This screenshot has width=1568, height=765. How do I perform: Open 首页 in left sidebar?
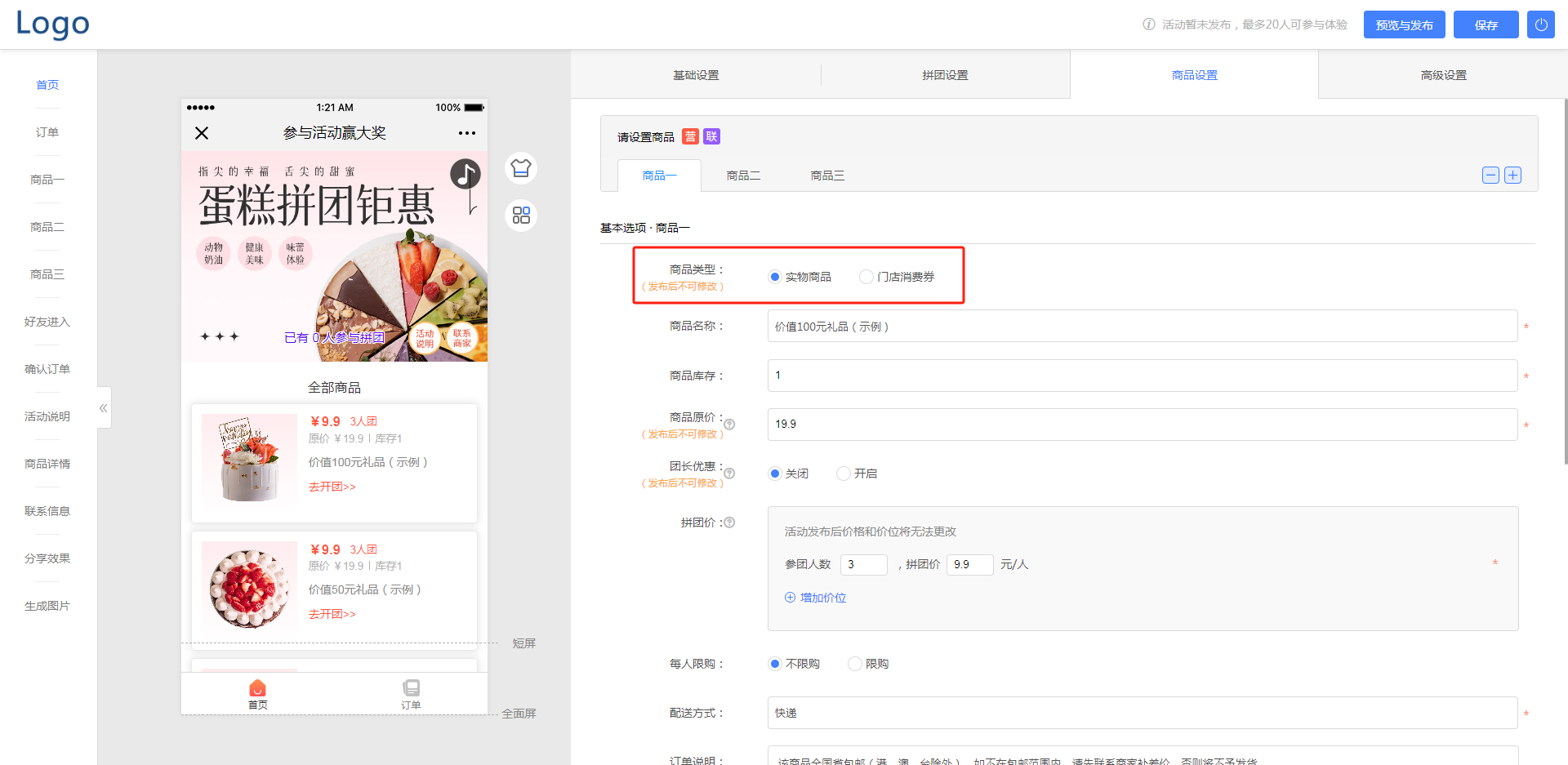pos(47,85)
